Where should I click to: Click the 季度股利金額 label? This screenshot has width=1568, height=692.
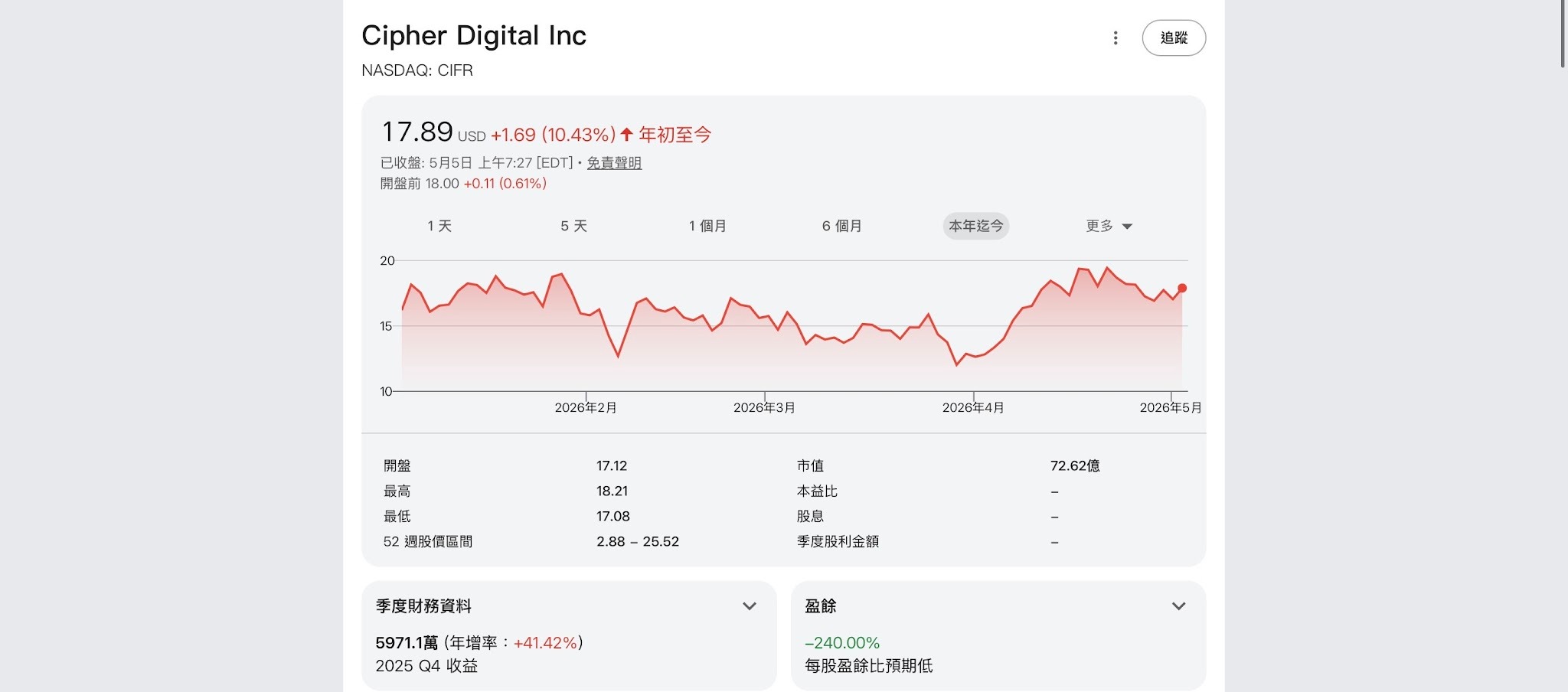(838, 541)
